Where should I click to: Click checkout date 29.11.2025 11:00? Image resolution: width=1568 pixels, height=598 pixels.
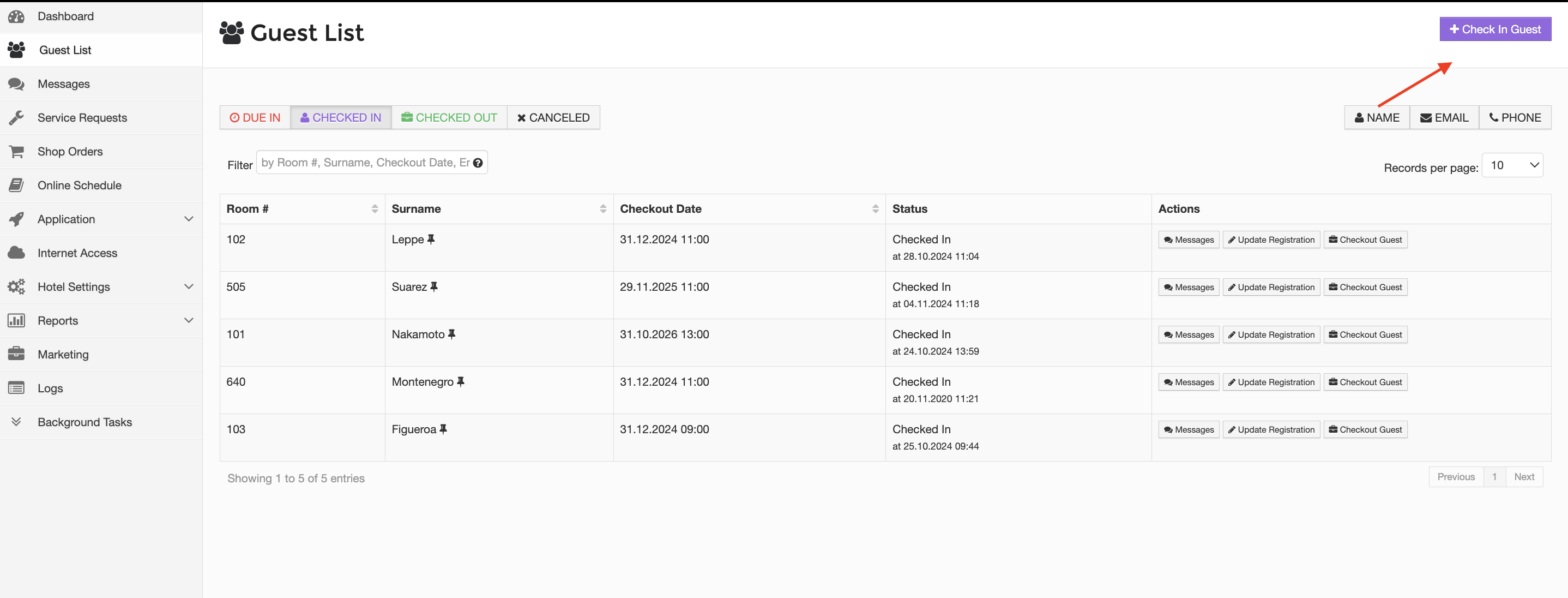(664, 287)
